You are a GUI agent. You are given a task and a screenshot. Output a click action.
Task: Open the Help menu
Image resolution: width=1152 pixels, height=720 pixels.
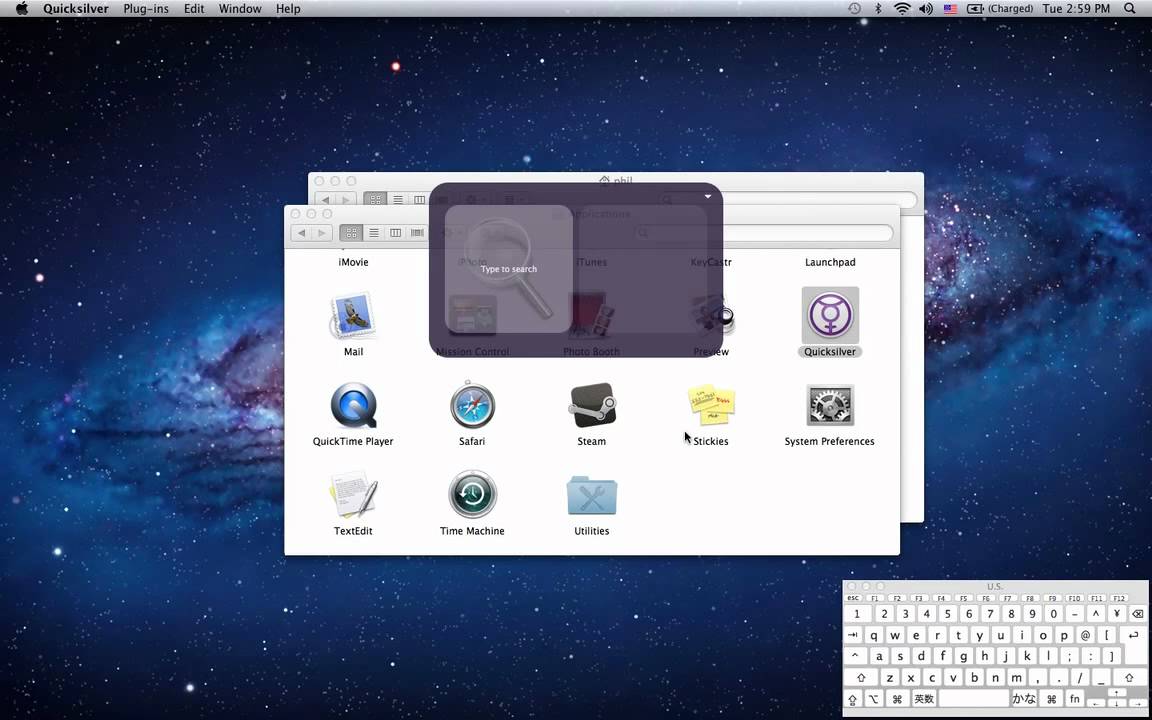point(288,9)
